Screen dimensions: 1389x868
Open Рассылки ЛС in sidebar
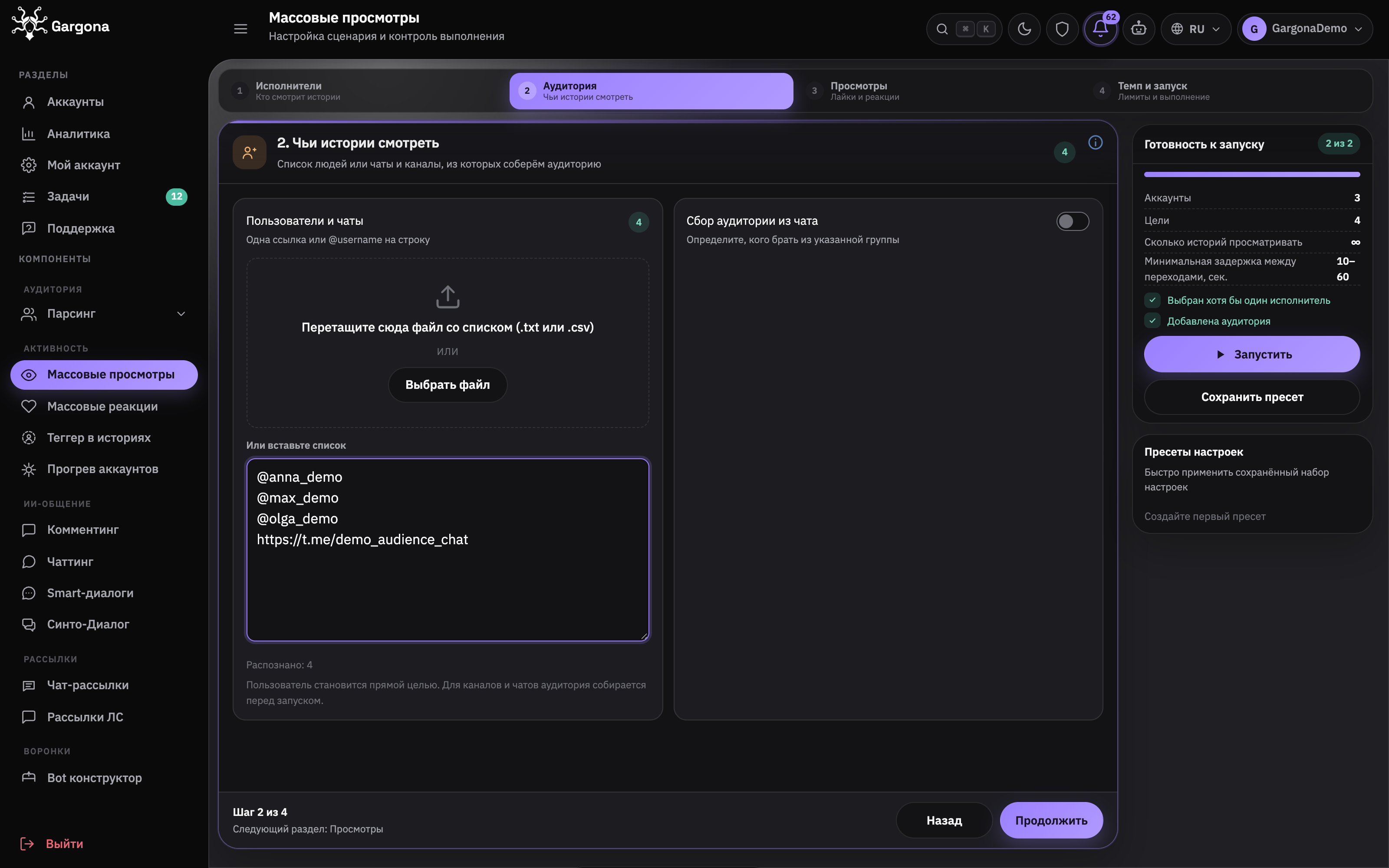coord(104,717)
